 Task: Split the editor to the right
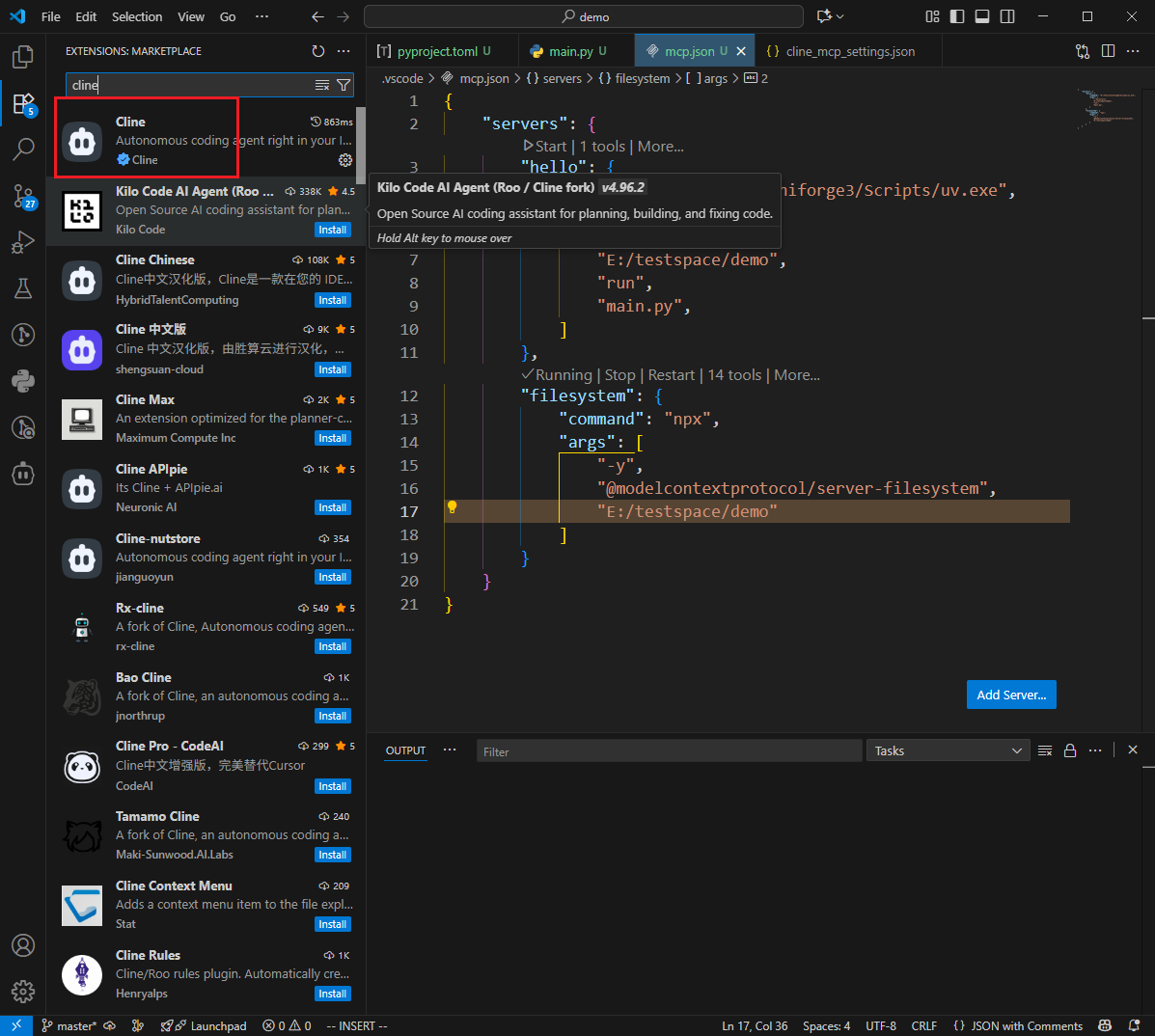coord(1108,51)
